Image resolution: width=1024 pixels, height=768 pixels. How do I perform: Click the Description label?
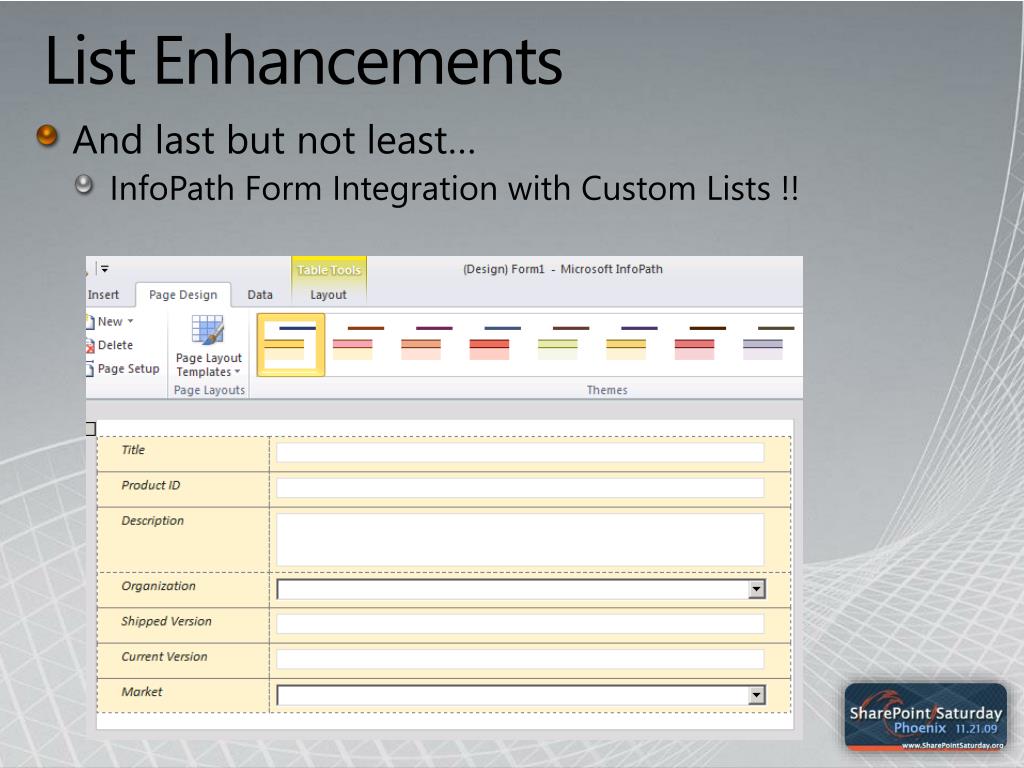[x=153, y=521]
